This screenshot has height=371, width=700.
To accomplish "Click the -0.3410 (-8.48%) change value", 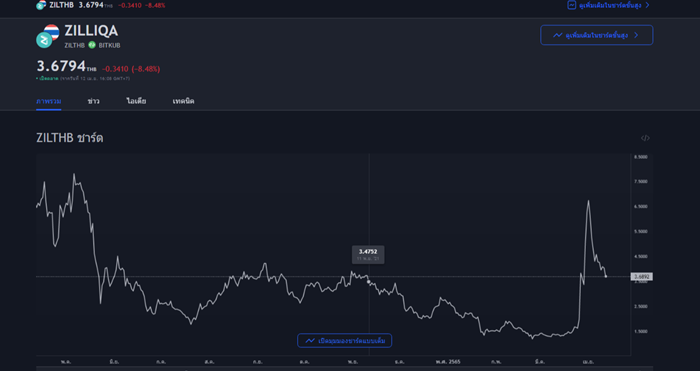I will coord(131,69).
